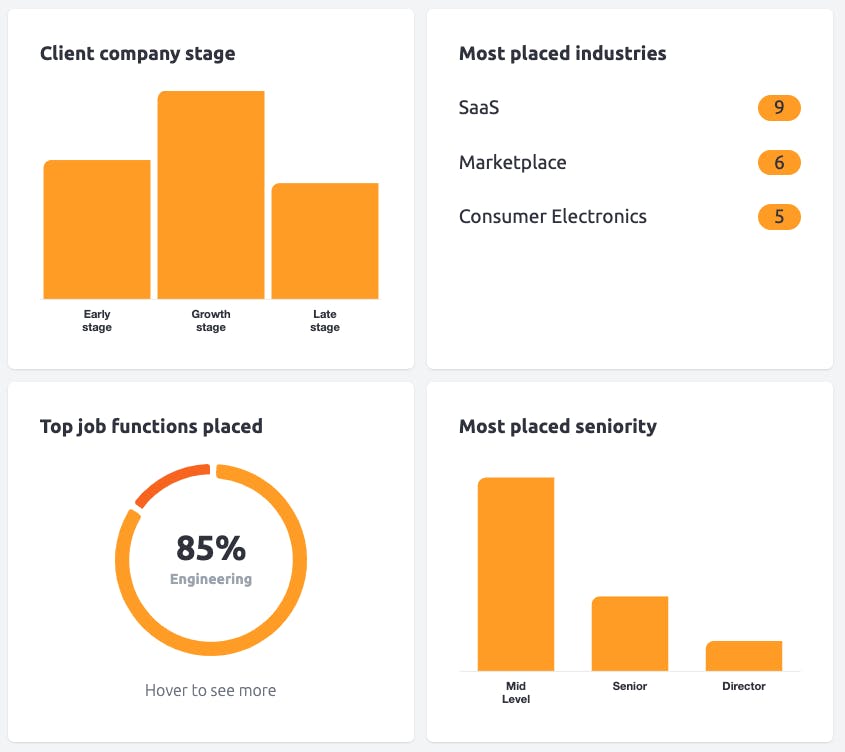Click the Early stage bar
Image resolution: width=845 pixels, height=752 pixels.
pos(97,229)
